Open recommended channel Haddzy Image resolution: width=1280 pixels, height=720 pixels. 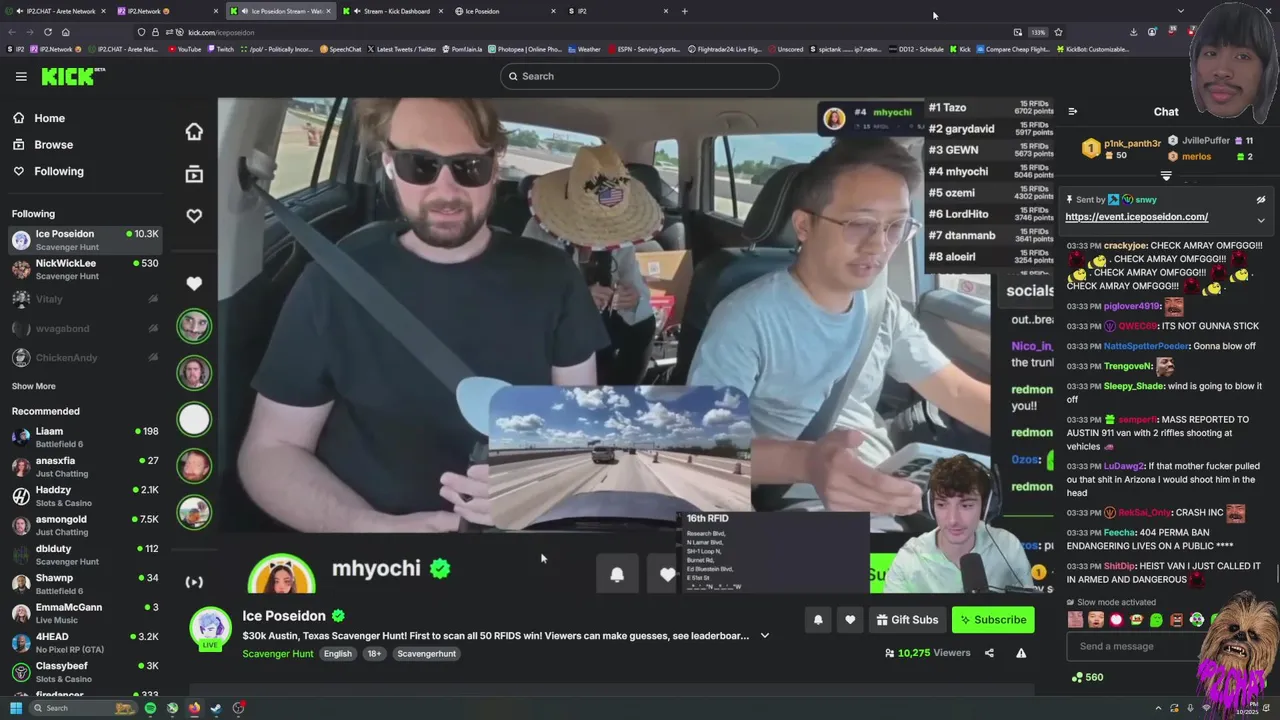tap(85, 496)
